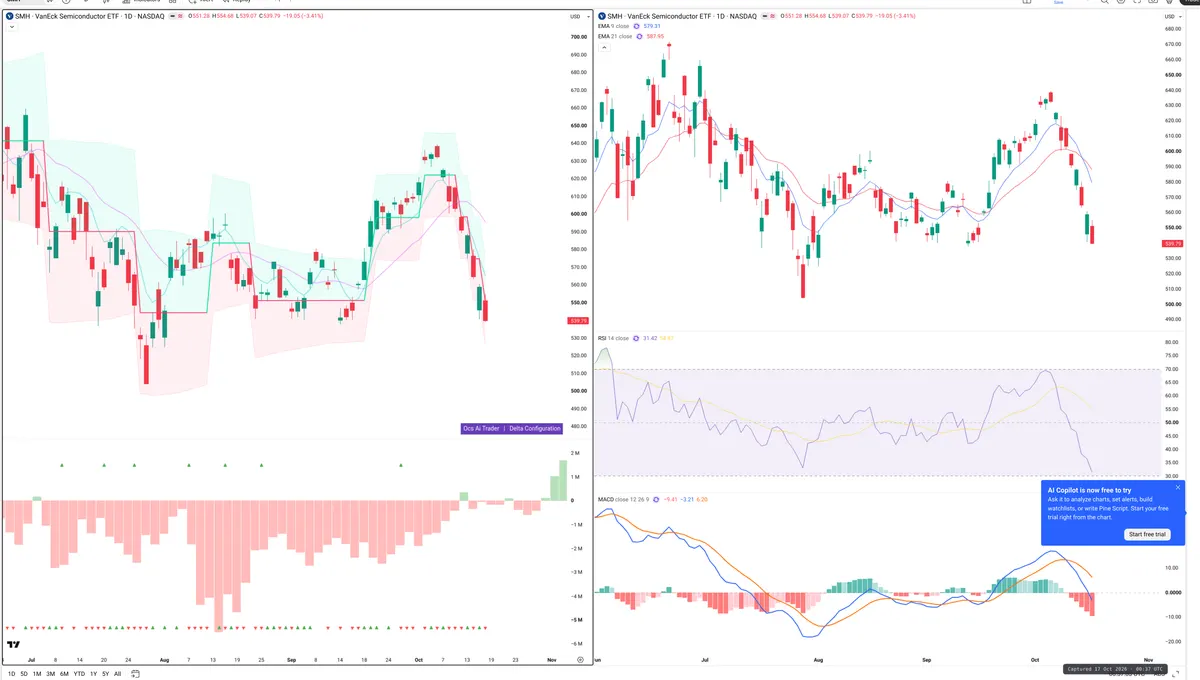The height and width of the screenshot is (680, 1200).
Task: Select the 5D time range
Action: pyautogui.click(x=24, y=674)
